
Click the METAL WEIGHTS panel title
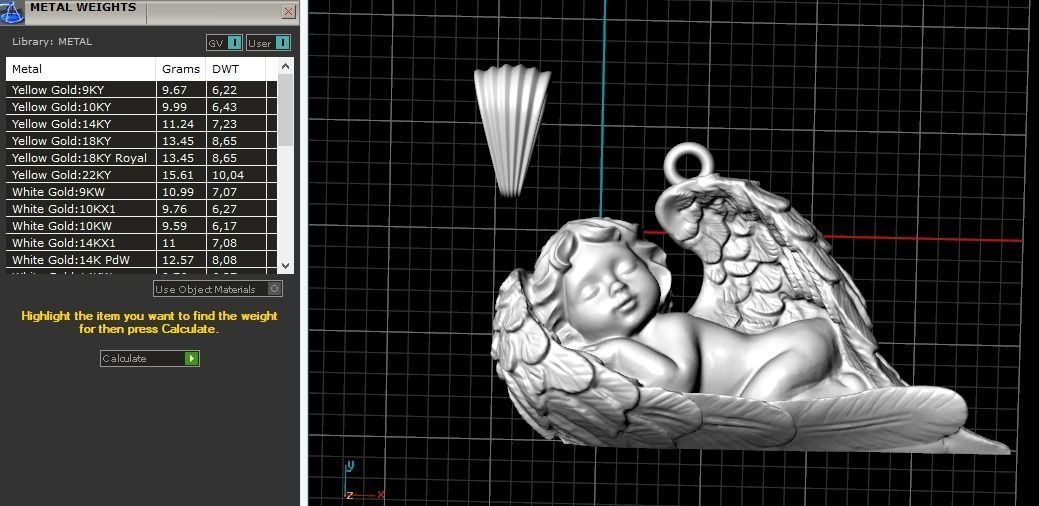click(83, 8)
